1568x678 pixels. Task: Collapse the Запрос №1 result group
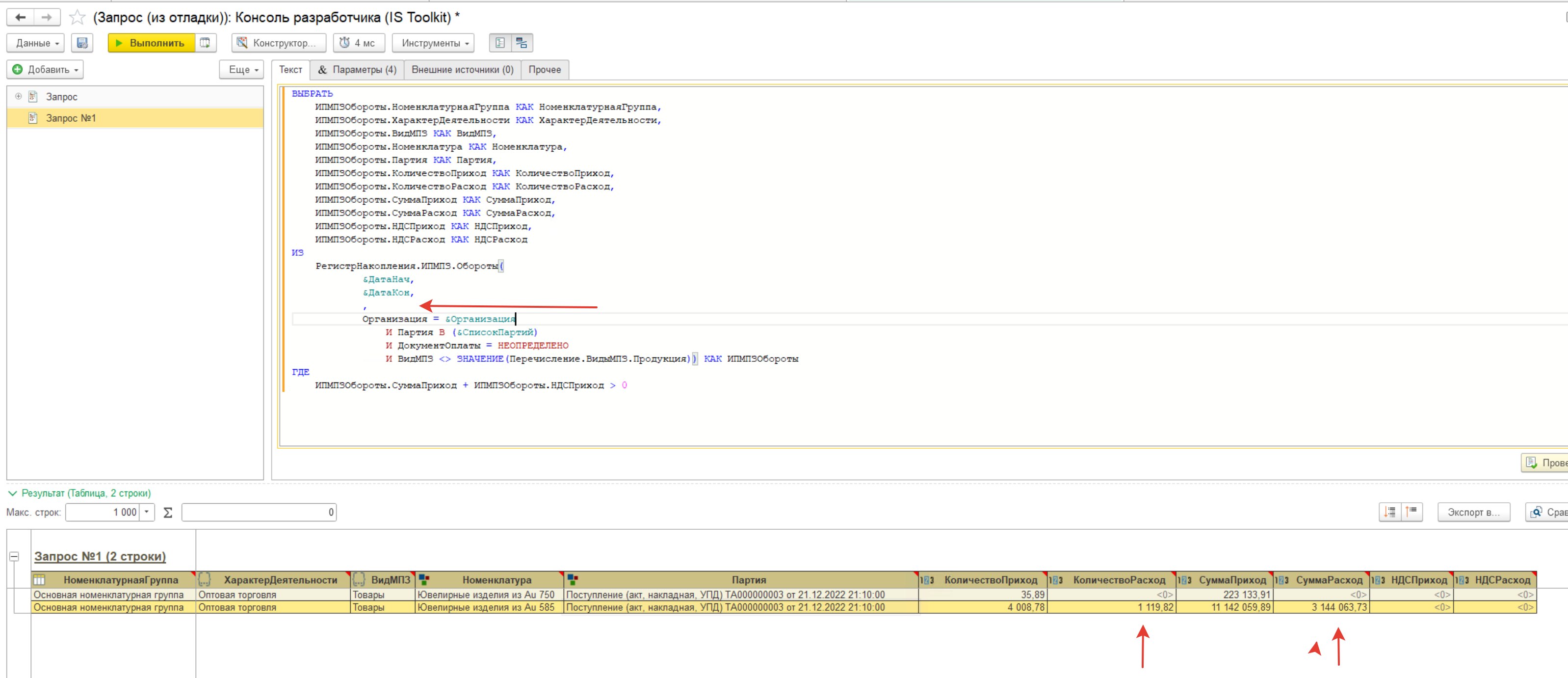coord(14,556)
